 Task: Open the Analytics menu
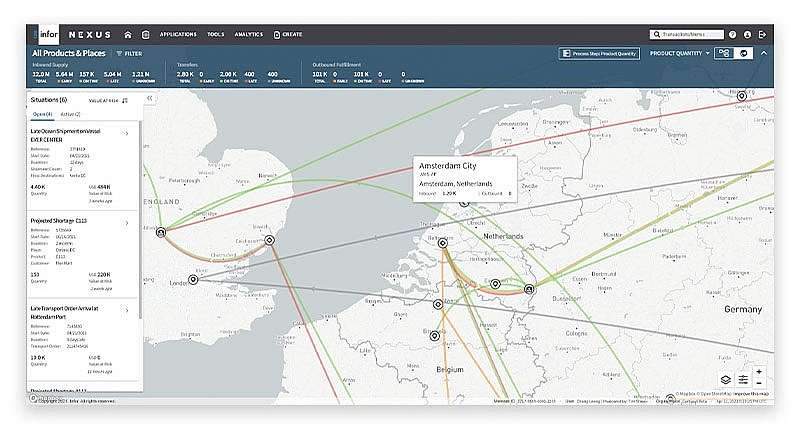(x=248, y=35)
